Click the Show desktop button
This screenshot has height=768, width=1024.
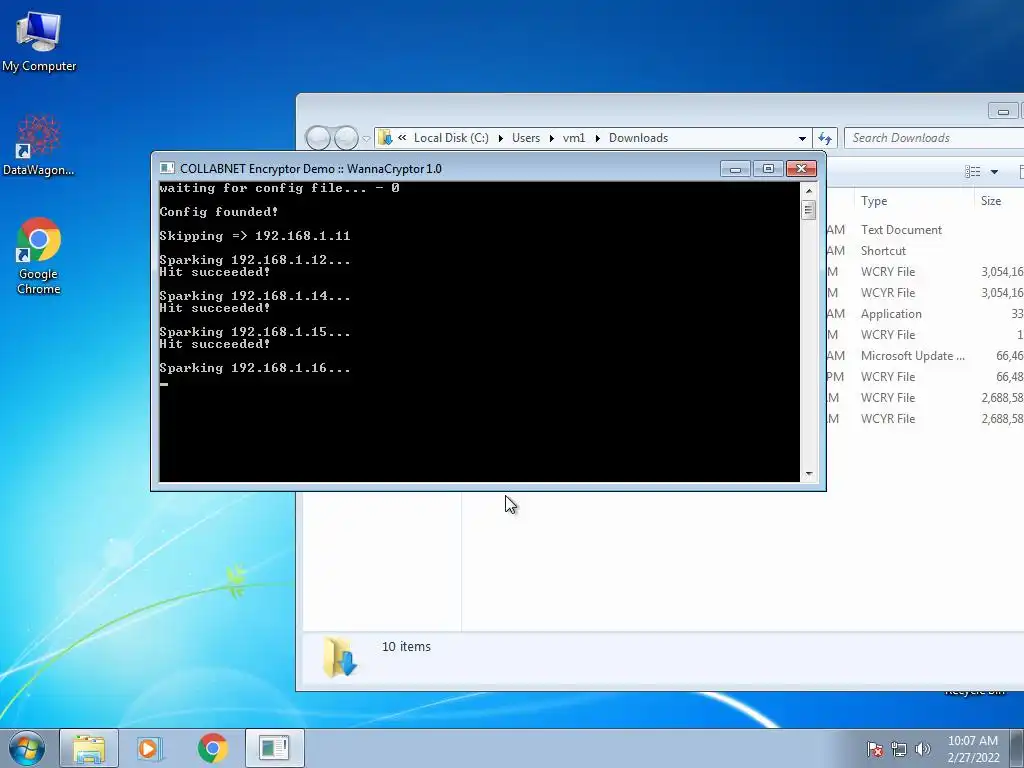(1017, 748)
